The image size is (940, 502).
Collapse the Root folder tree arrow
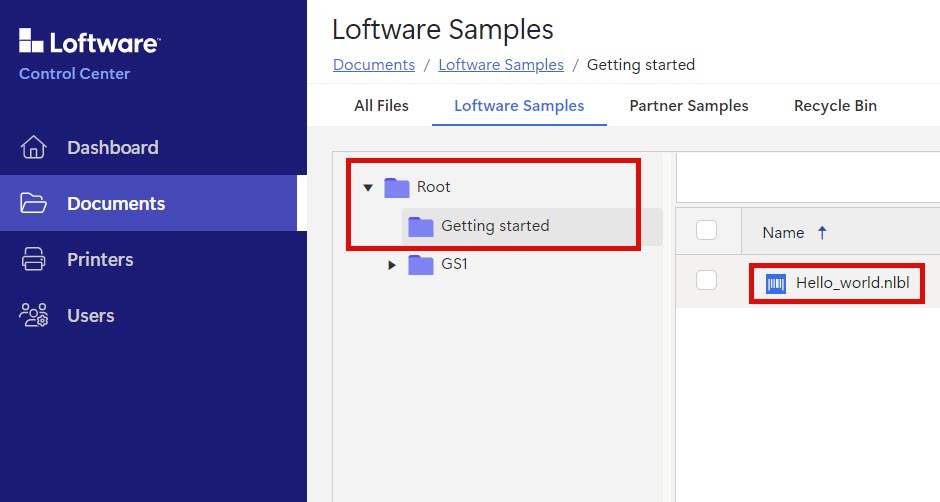point(368,187)
